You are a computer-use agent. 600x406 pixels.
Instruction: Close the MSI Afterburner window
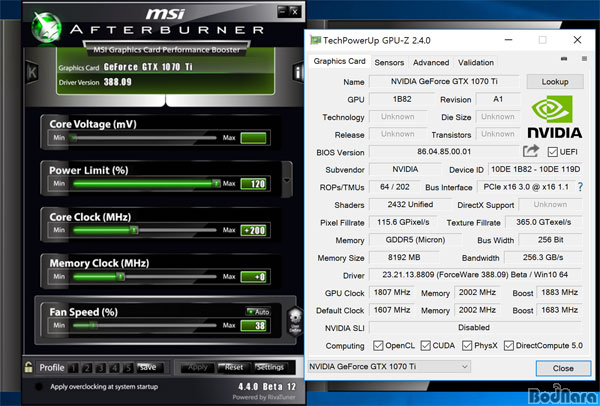click(x=295, y=11)
